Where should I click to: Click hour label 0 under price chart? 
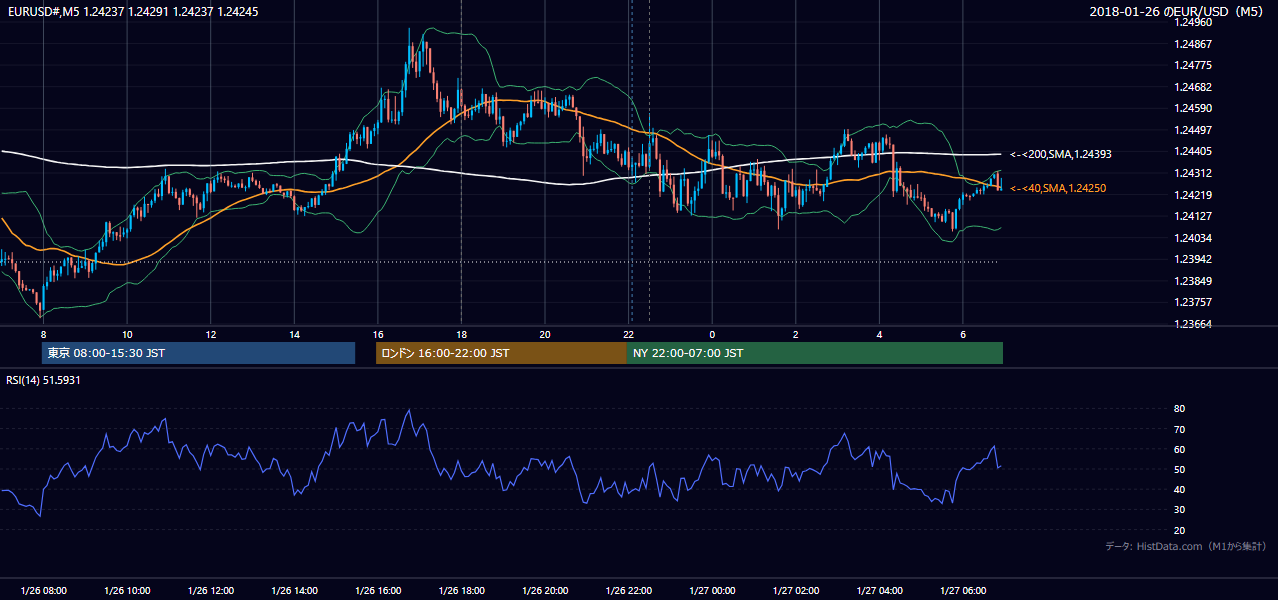pos(712,334)
